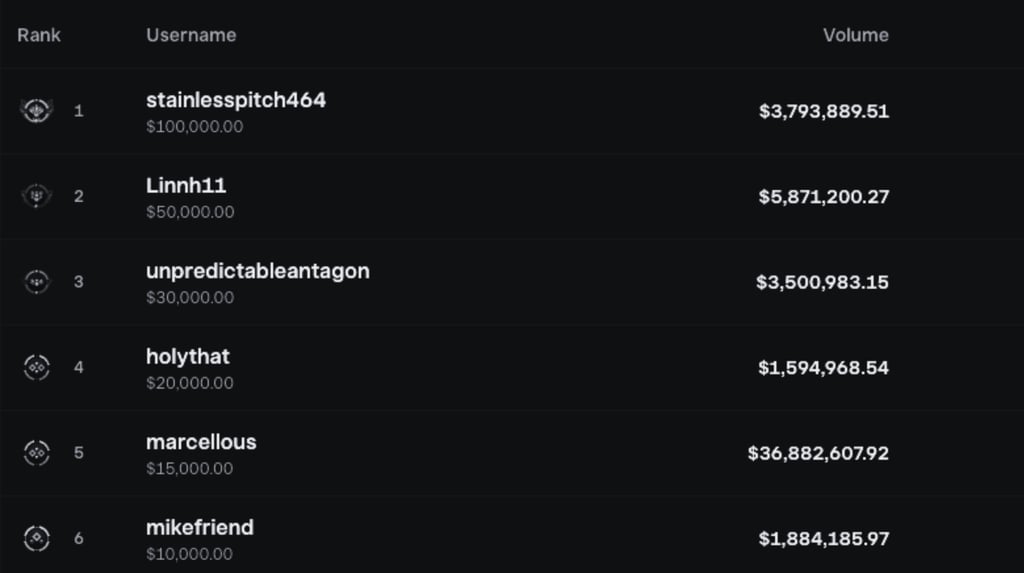Viewport: 1024px width, 573px height.
Task: Click the rank 4 badge icon
Action: 37,367
